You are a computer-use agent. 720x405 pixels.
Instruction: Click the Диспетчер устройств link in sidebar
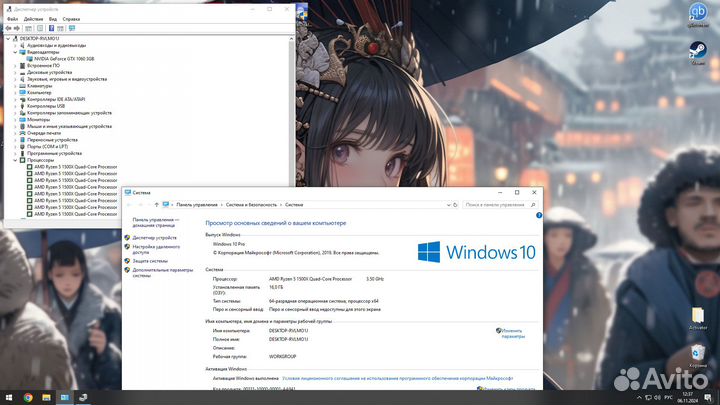click(x=154, y=238)
